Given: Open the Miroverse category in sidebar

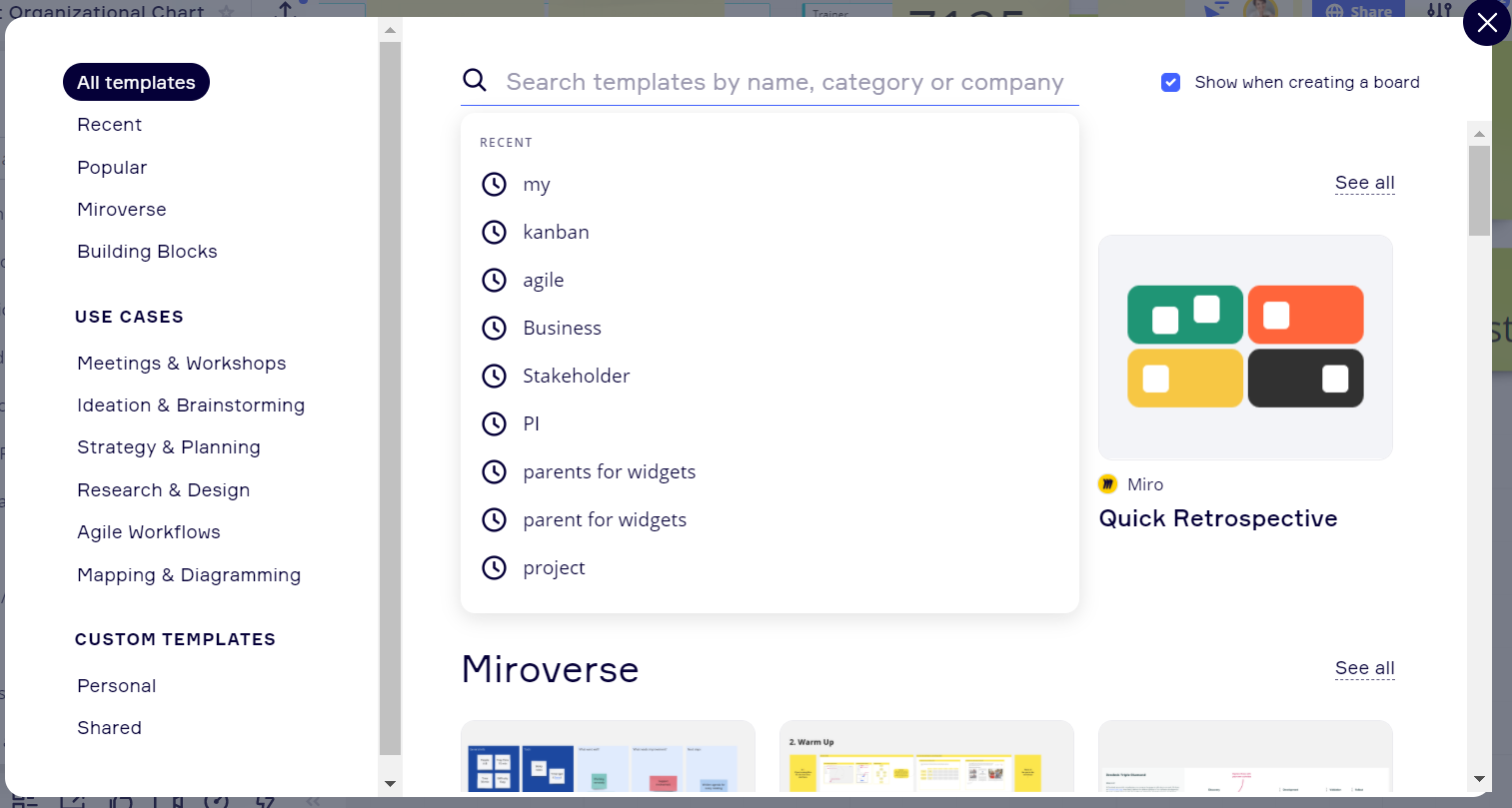Looking at the screenshot, I should click(x=122, y=210).
